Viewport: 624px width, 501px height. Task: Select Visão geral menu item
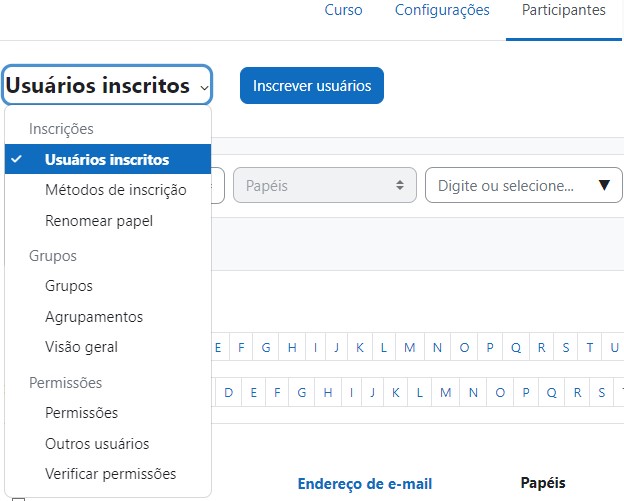[x=81, y=347]
